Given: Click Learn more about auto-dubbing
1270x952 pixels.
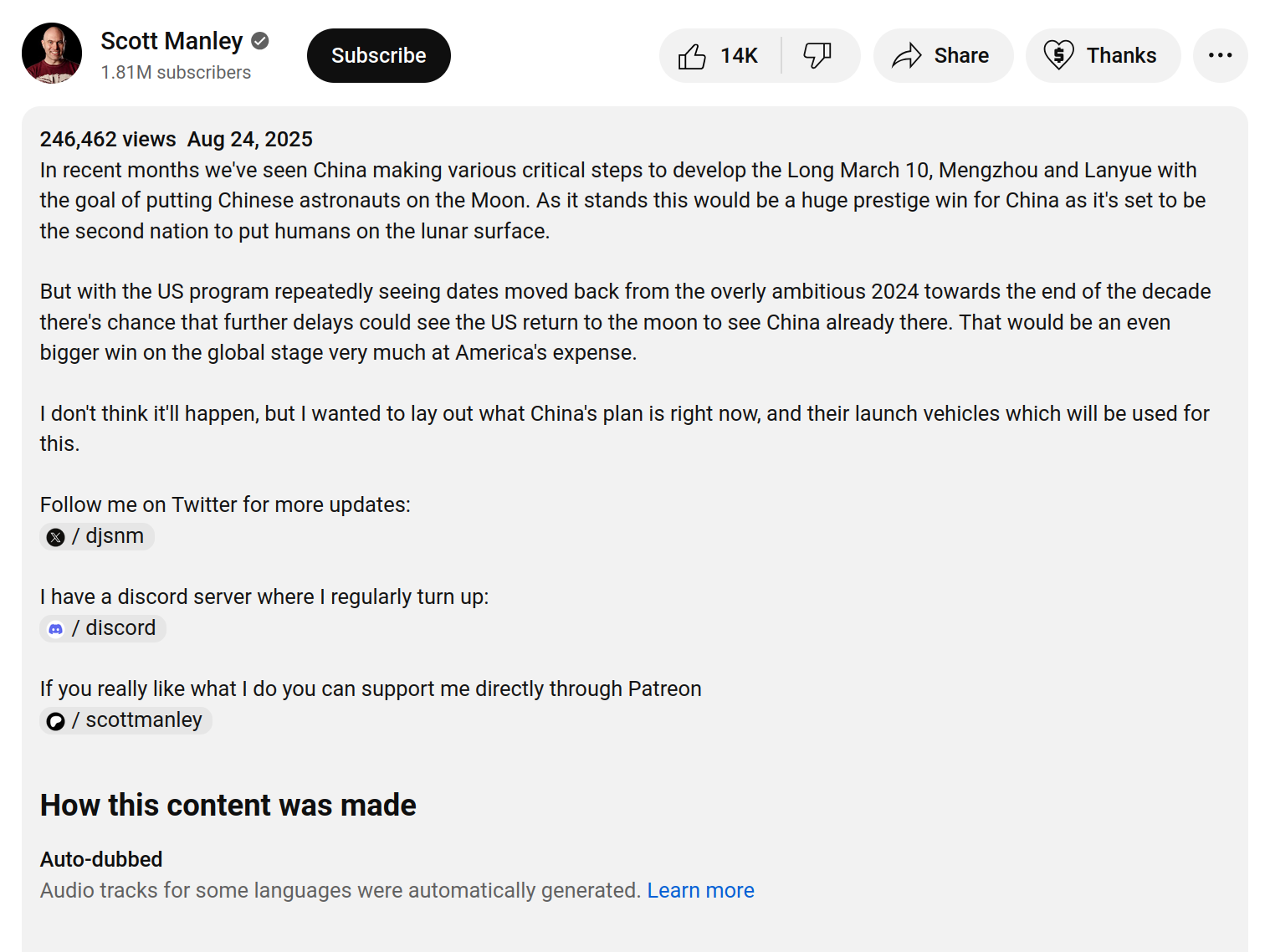Looking at the screenshot, I should (x=700, y=890).
